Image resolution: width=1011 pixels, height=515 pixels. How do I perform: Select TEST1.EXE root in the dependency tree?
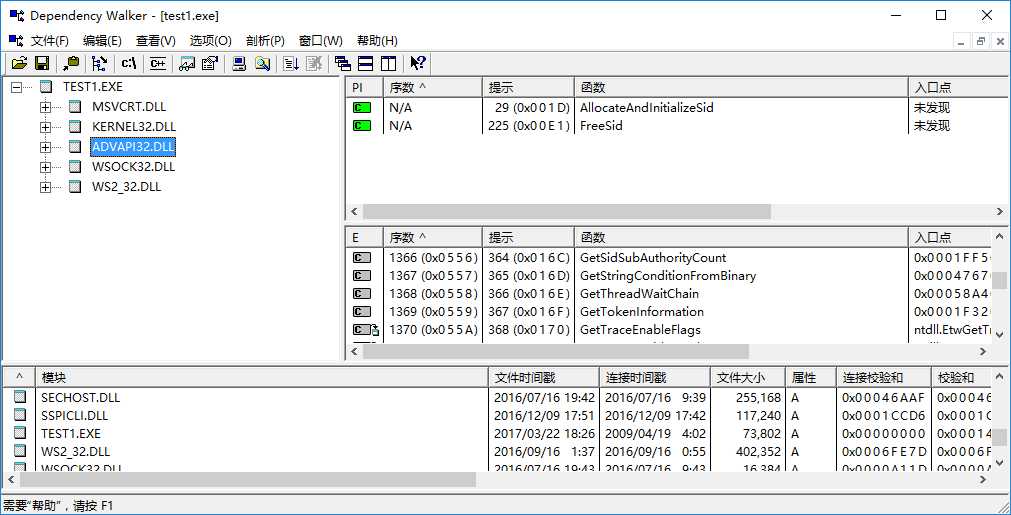click(92, 86)
